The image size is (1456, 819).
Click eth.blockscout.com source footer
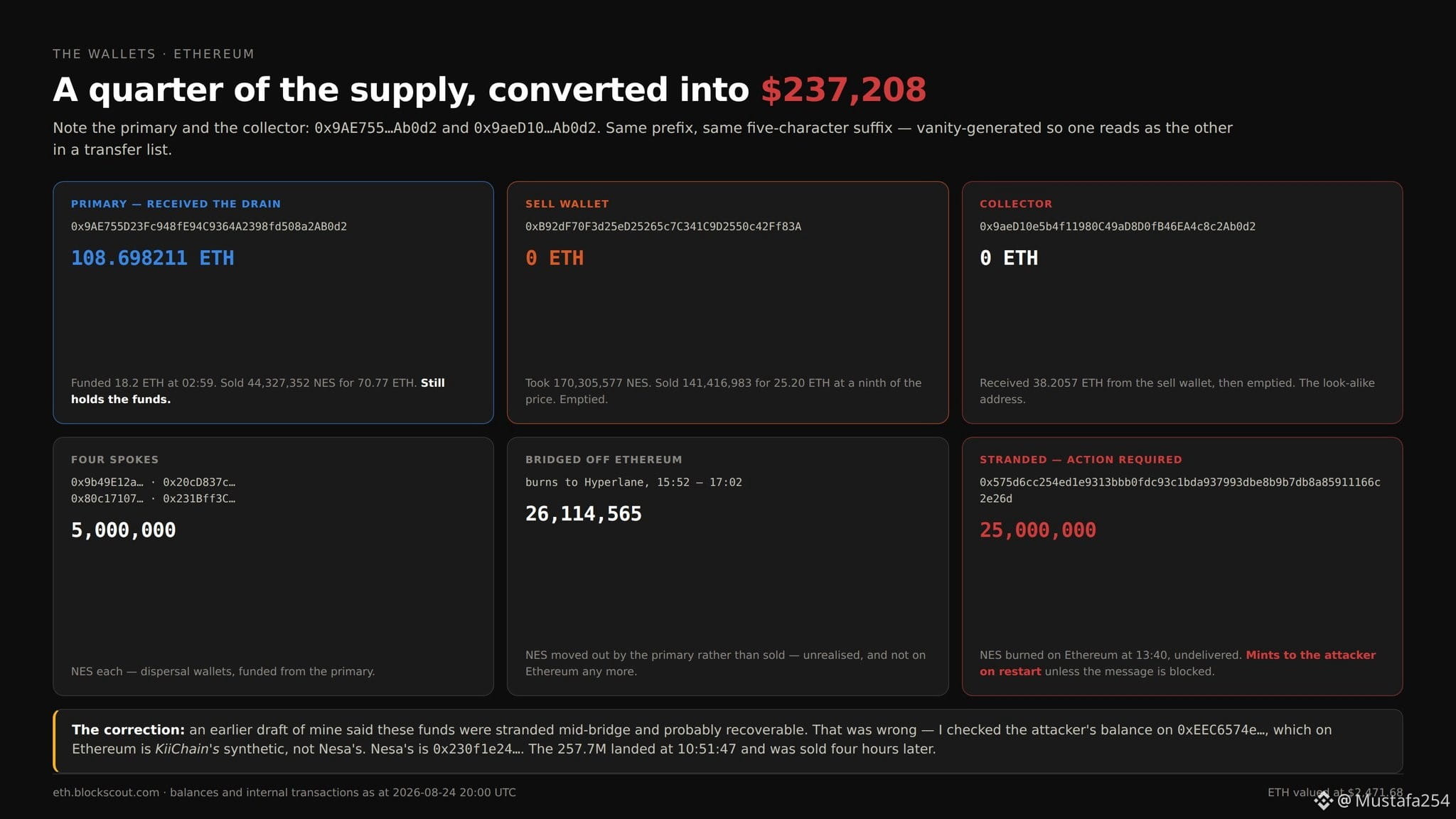click(x=106, y=793)
